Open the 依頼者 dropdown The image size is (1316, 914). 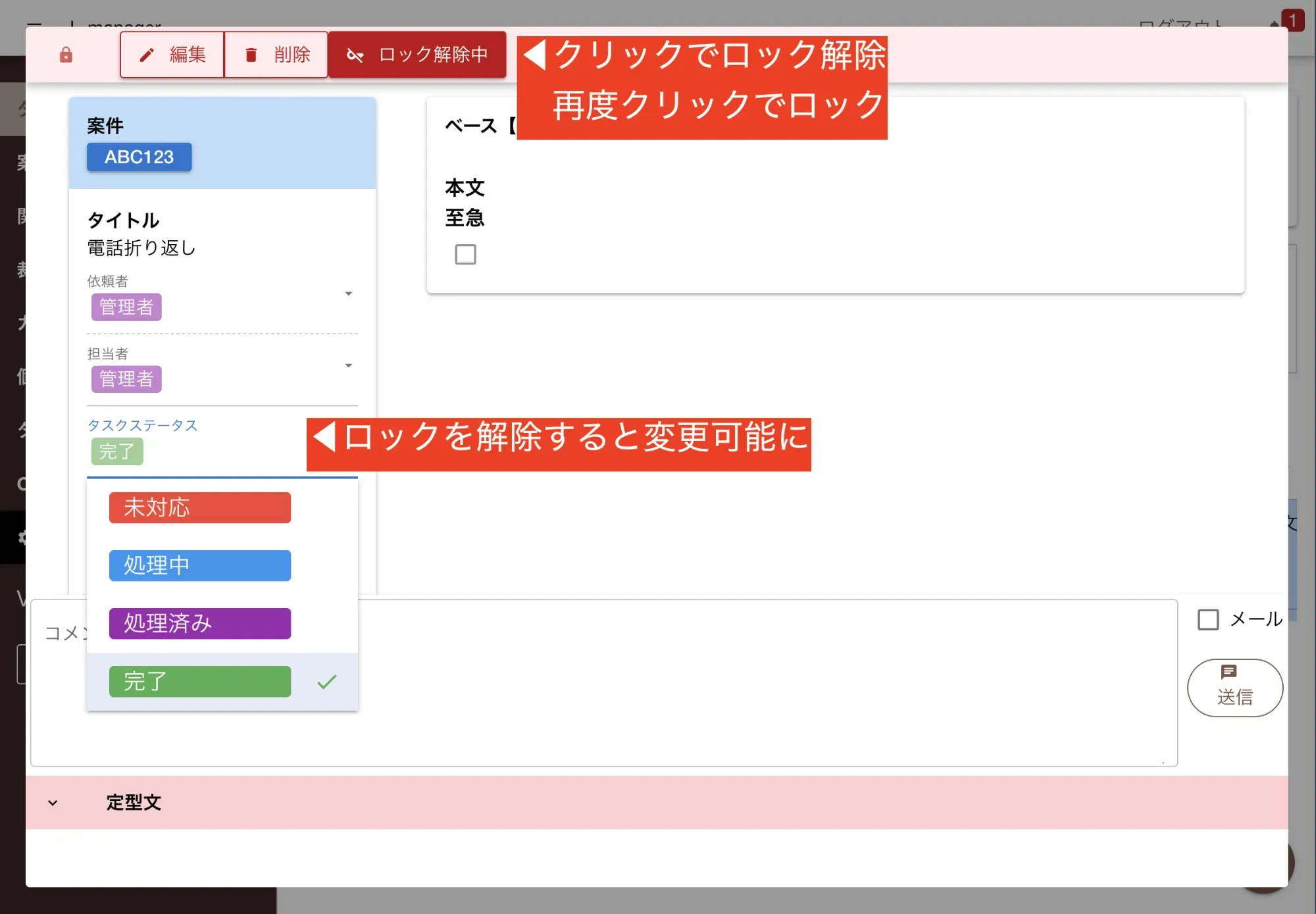pyautogui.click(x=349, y=294)
